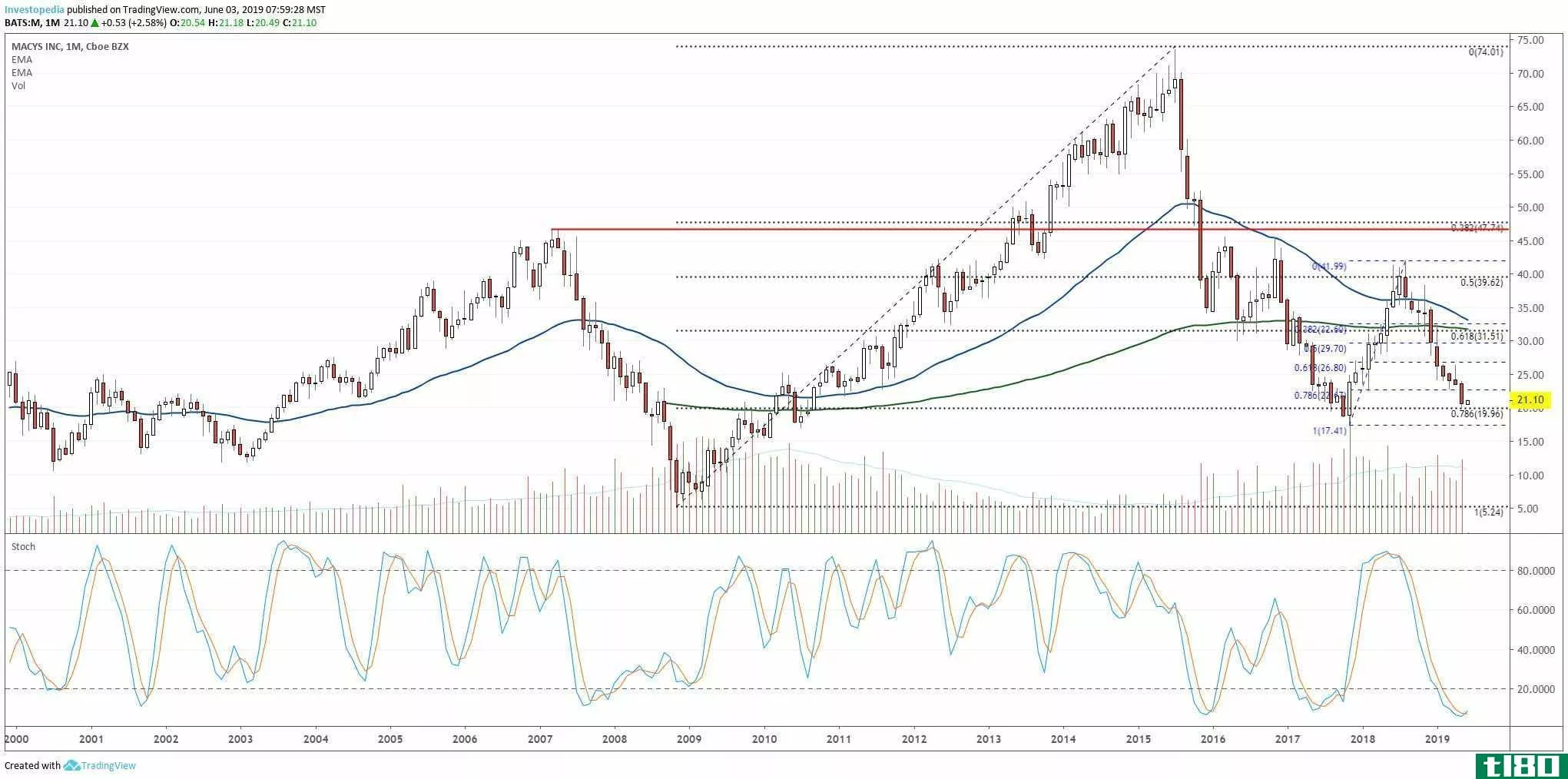Select the MACYS INC, 1M, Cboe BZX title

tap(70, 47)
